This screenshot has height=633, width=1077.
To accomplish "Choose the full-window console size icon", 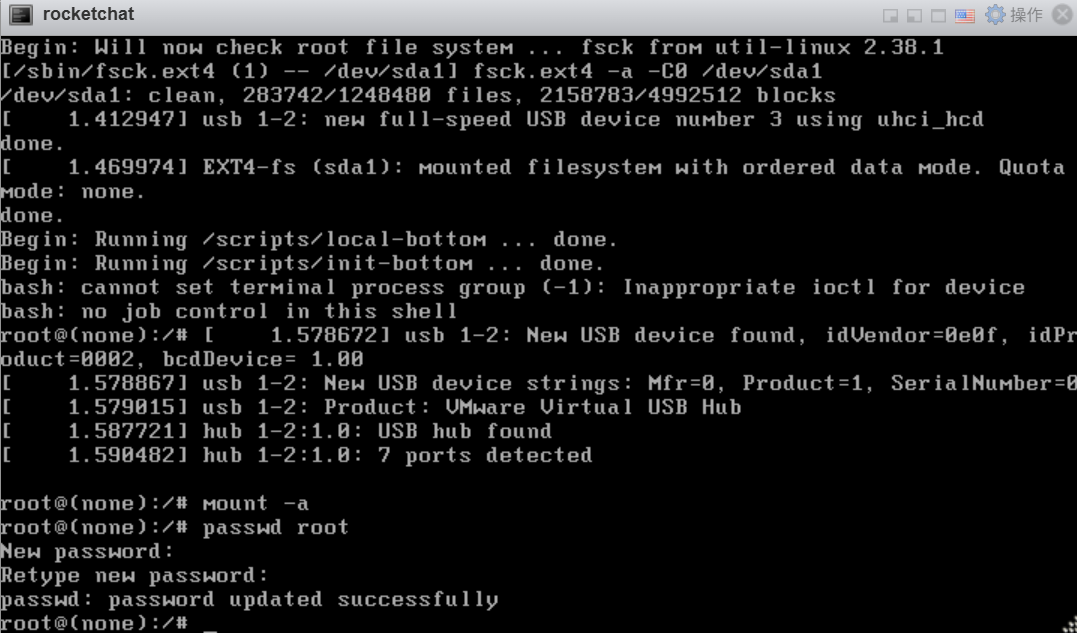I will click(x=938, y=16).
